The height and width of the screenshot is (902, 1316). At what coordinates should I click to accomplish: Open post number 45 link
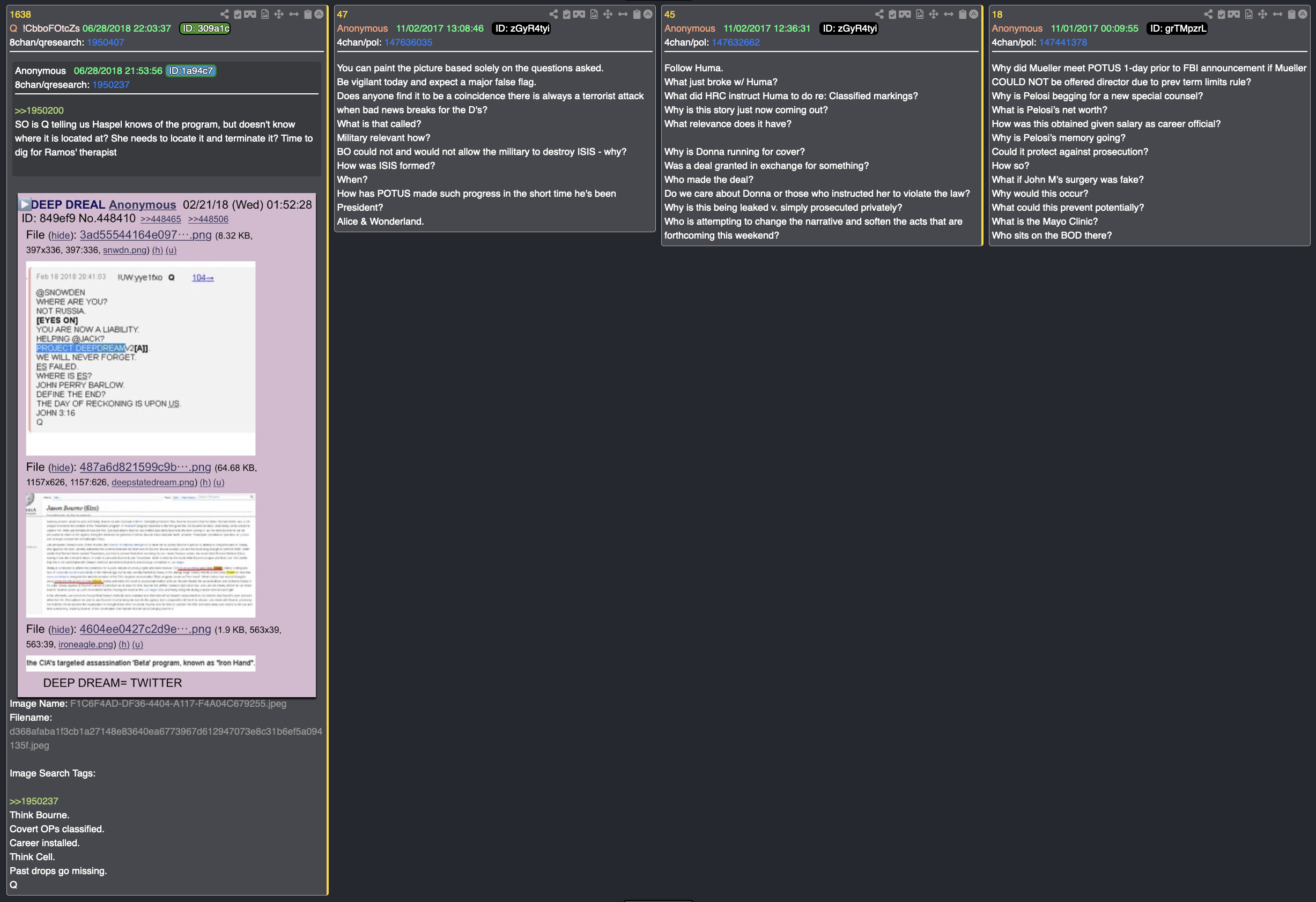click(669, 14)
